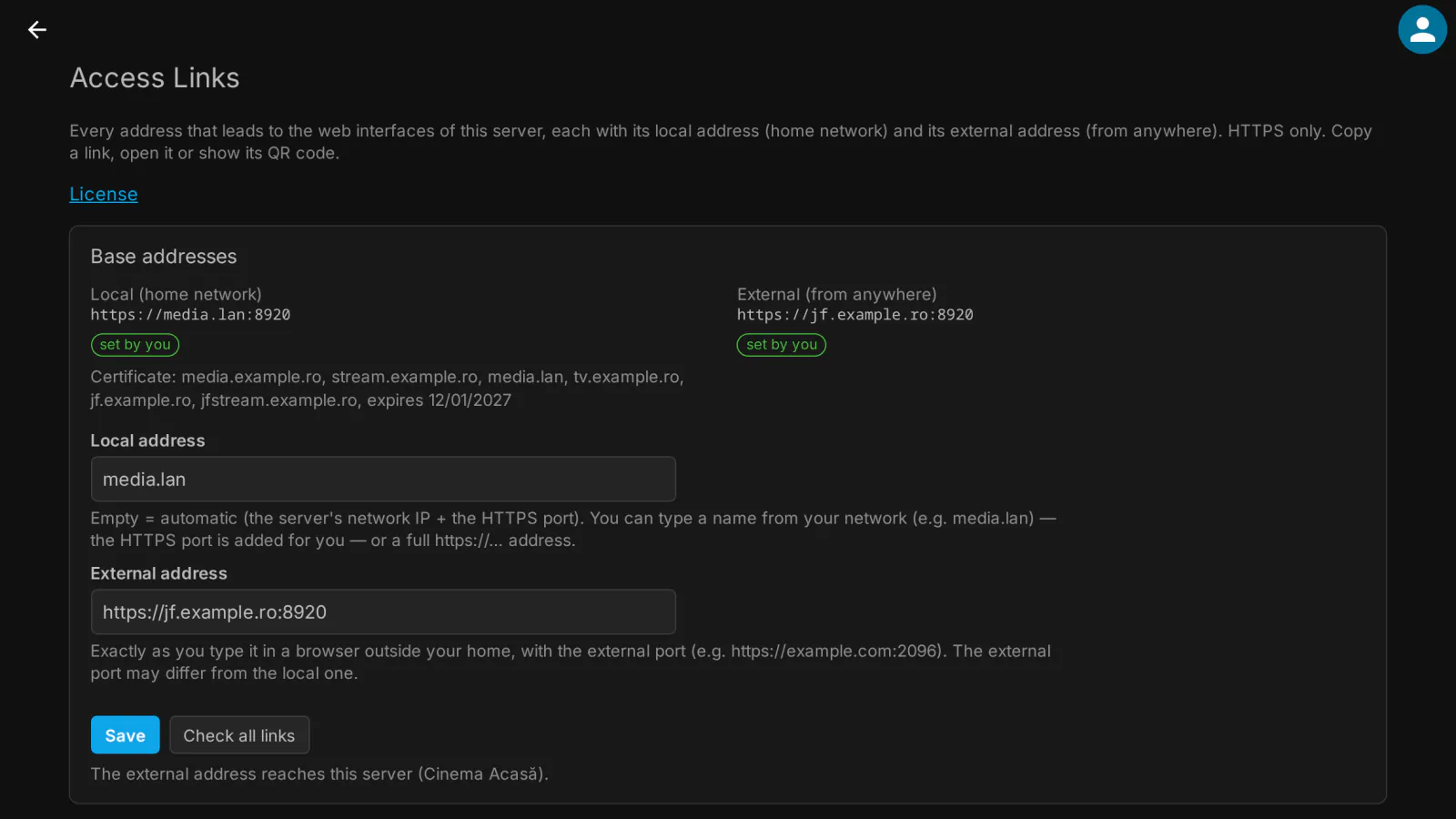Click the 'Local address' field label
The height and width of the screenshot is (819, 1456).
(x=147, y=440)
